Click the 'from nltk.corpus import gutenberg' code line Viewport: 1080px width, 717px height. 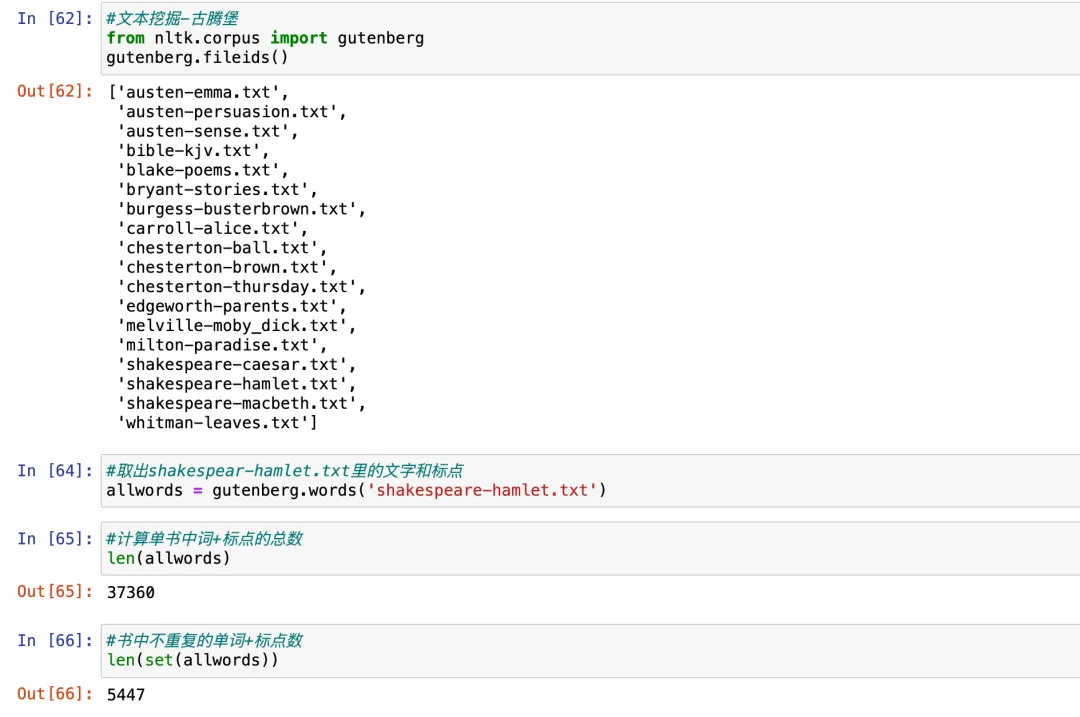click(265, 38)
